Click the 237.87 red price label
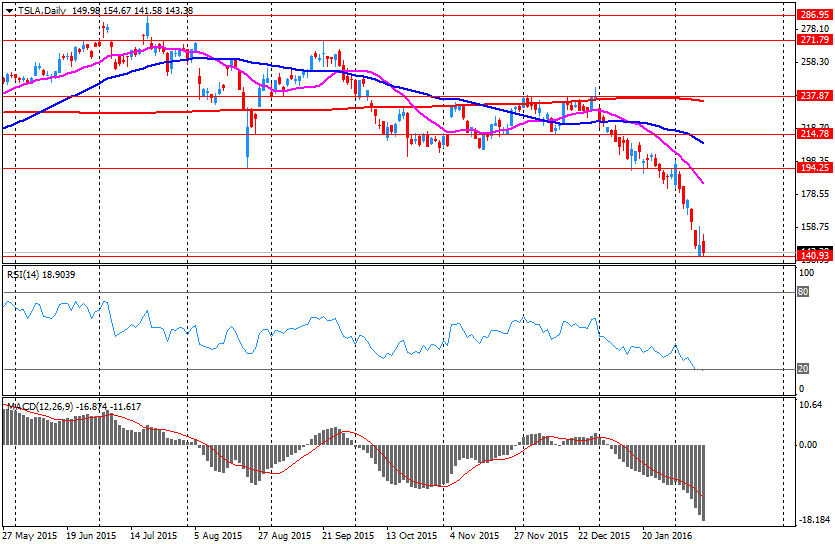Screen dimensions: 835x544 (x=815, y=96)
